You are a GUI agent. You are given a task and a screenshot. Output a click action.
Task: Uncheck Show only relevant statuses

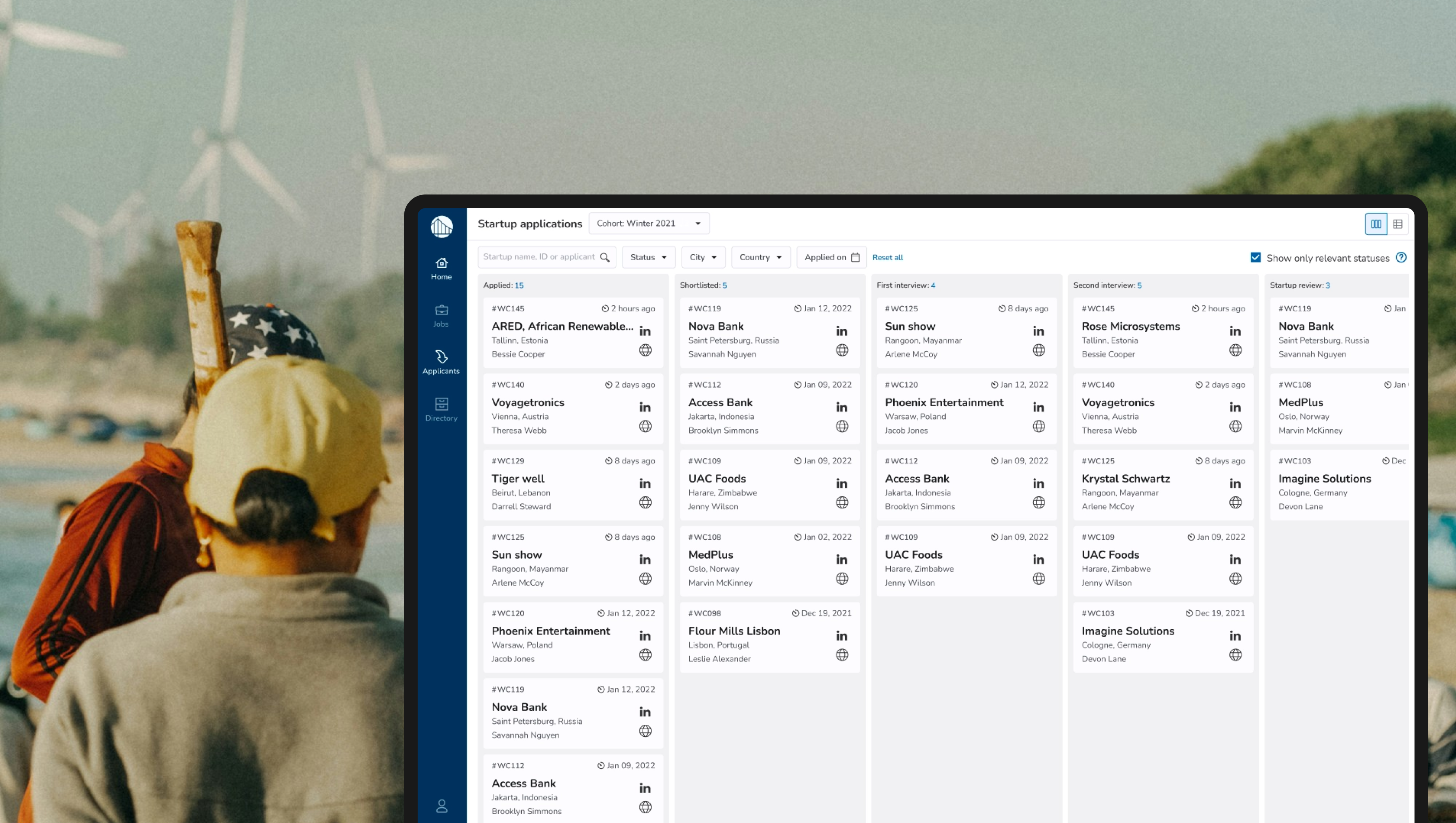click(1255, 257)
